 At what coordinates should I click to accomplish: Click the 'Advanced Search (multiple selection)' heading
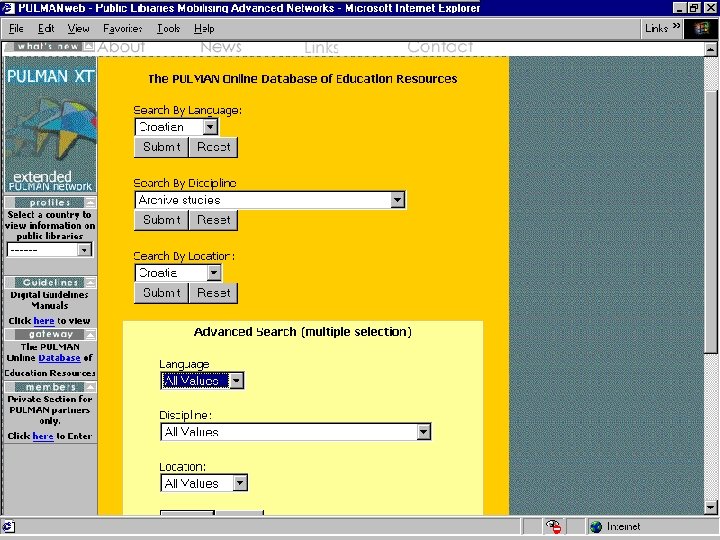point(303,332)
